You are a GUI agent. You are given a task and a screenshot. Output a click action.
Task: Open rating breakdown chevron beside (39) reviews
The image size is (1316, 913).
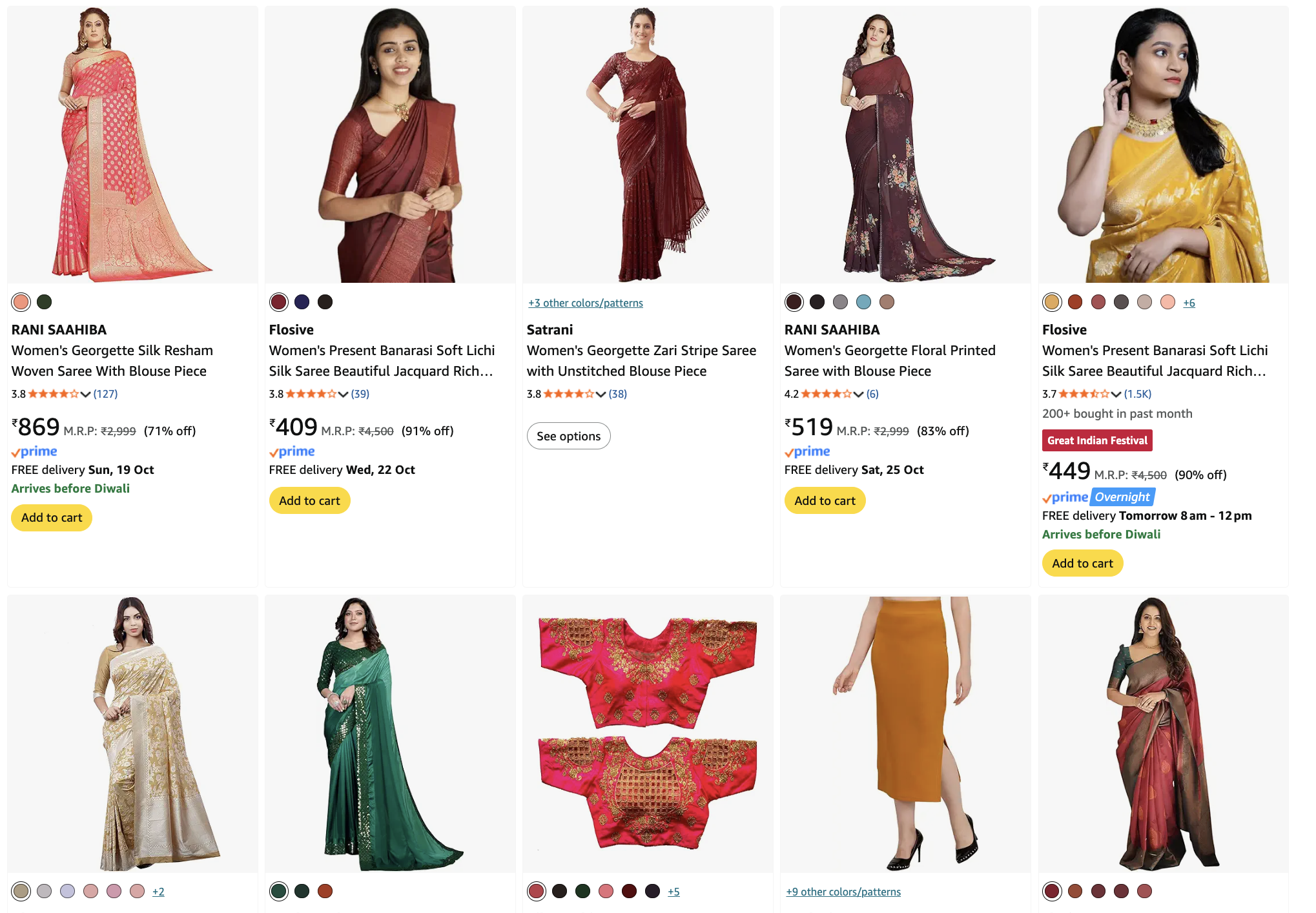click(x=343, y=394)
